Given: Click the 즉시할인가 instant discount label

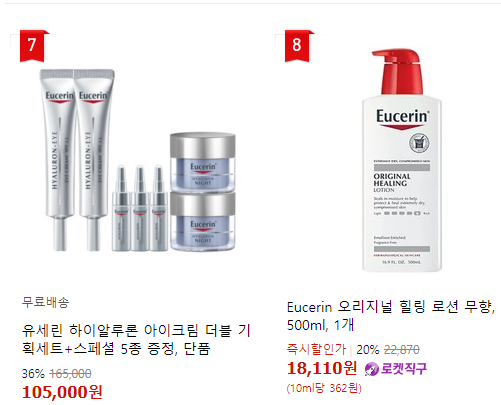Looking at the screenshot, I should [316, 349].
